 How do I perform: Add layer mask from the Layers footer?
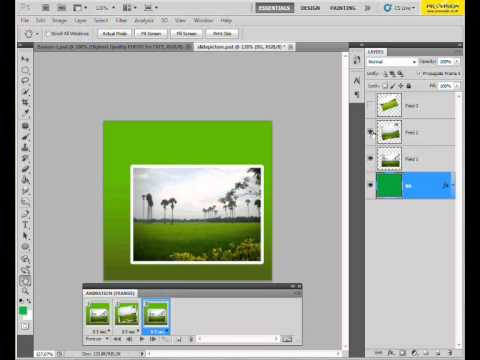[x=402, y=352]
